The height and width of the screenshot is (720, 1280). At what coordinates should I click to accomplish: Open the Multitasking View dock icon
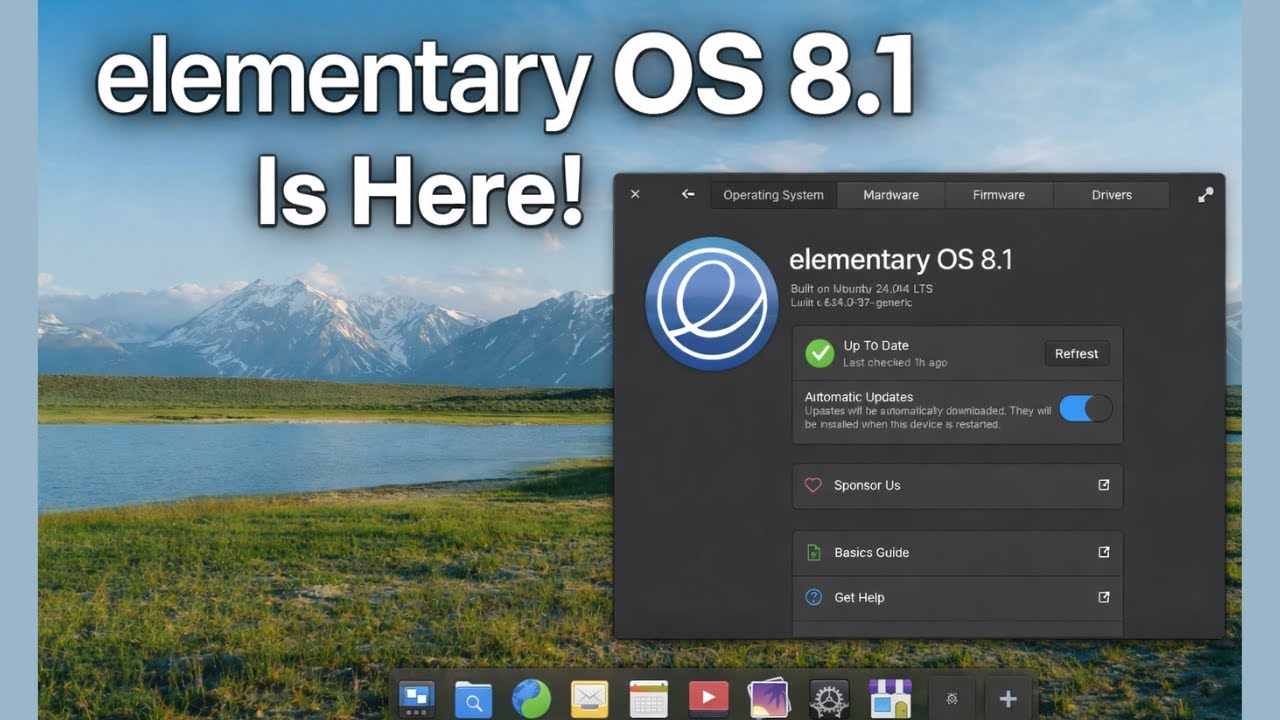416,698
